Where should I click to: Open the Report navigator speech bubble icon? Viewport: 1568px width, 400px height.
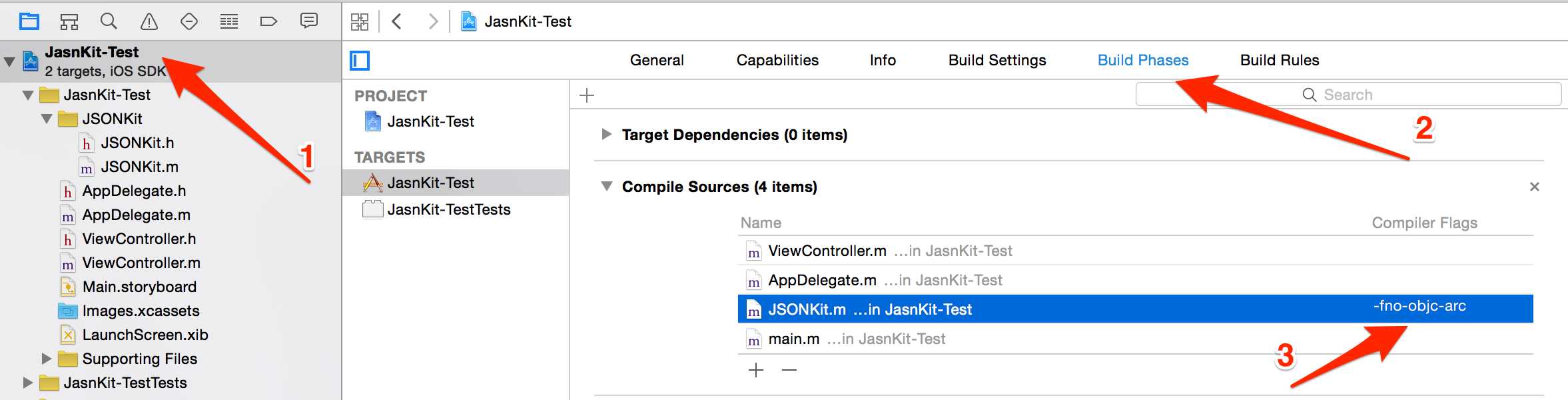point(309,21)
